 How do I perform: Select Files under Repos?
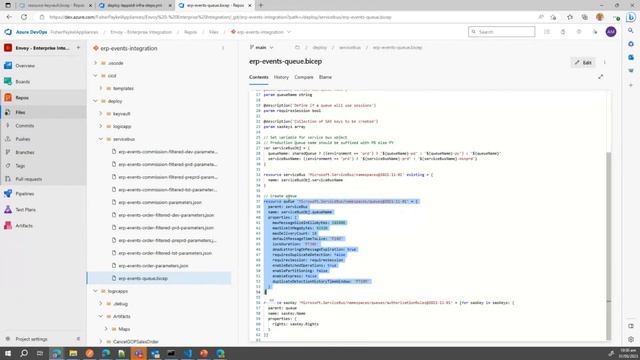click(20, 112)
